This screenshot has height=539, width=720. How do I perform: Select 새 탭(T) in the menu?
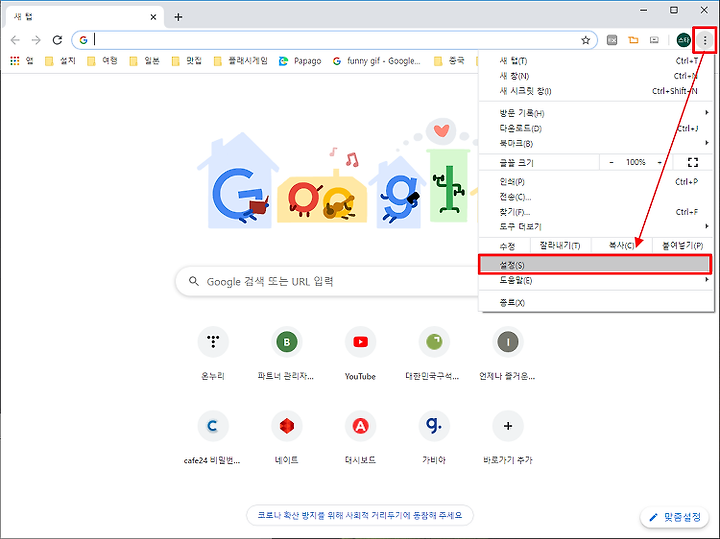click(x=596, y=61)
